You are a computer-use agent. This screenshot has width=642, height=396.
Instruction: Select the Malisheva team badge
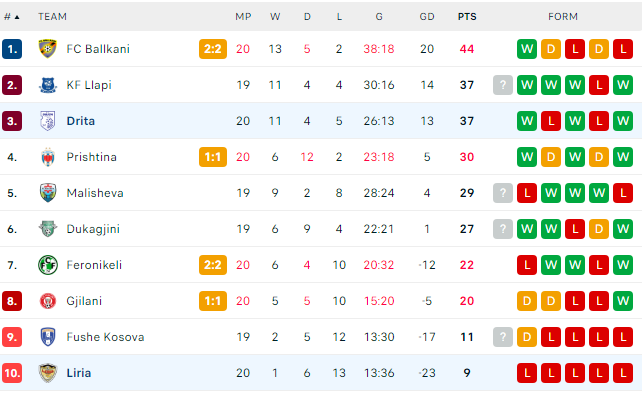click(x=47, y=193)
